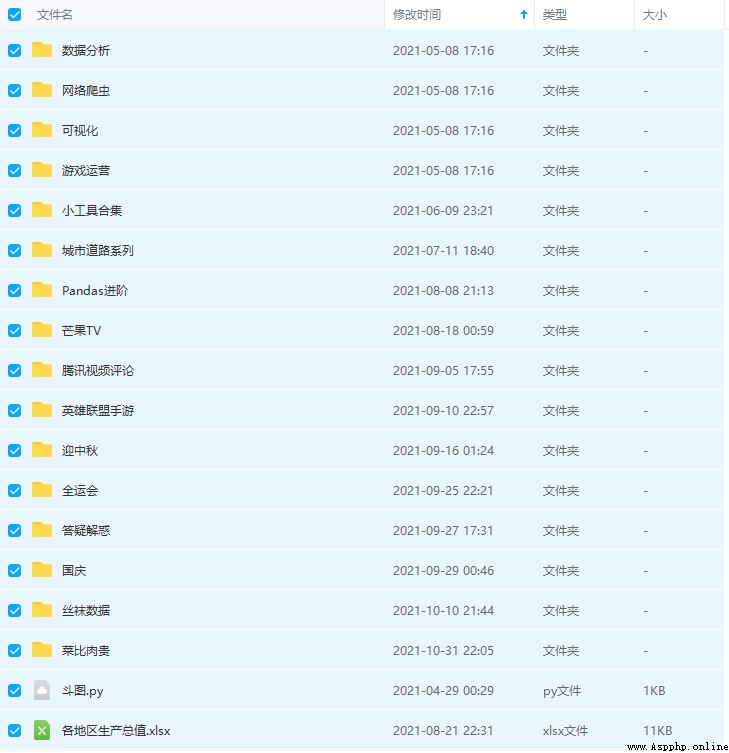Click the 国庆 folder icon
The height and width of the screenshot is (753, 729).
click(42, 570)
